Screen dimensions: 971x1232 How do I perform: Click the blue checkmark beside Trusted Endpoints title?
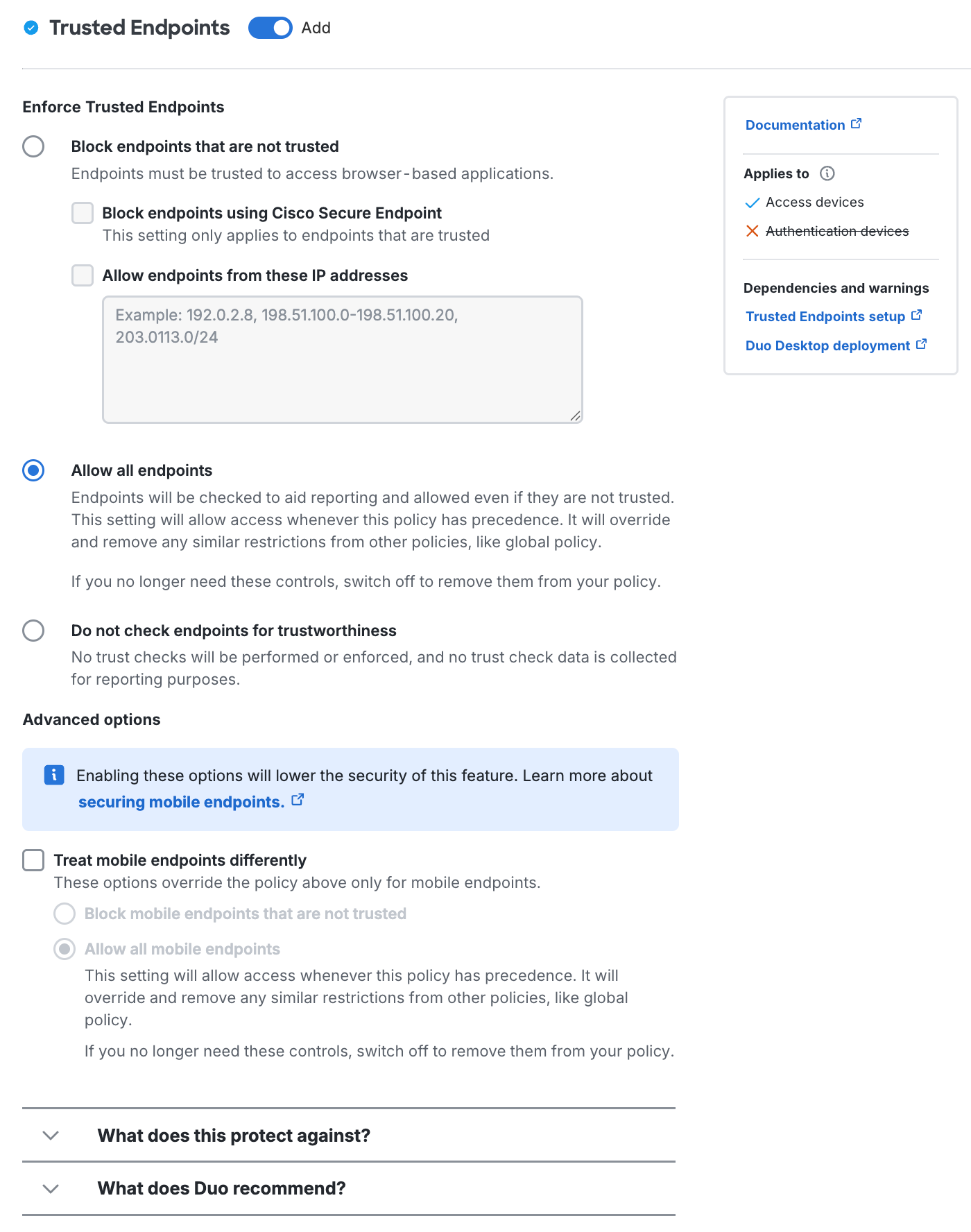pos(30,28)
